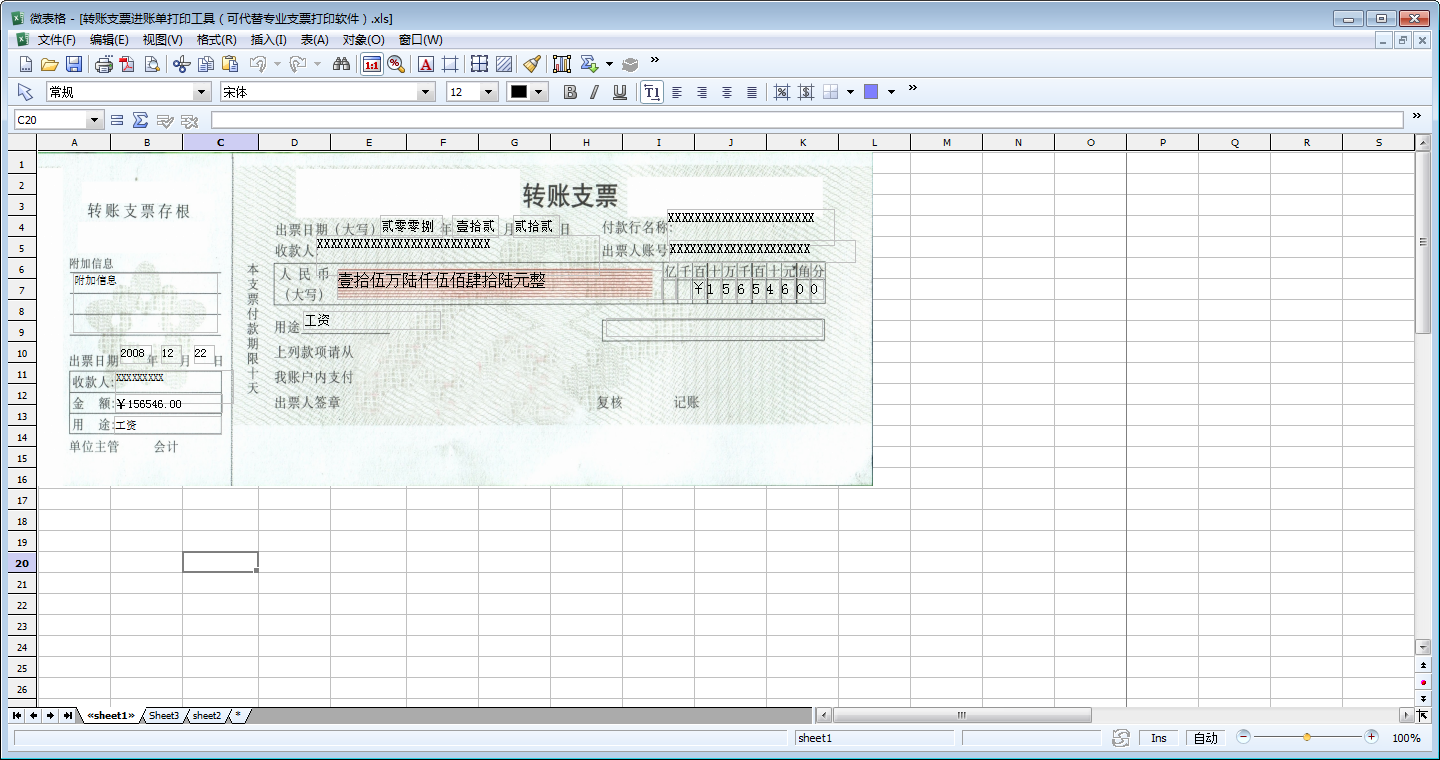The image size is (1440, 760).
Task: Insert a chart with the bar chart icon
Action: (562, 64)
